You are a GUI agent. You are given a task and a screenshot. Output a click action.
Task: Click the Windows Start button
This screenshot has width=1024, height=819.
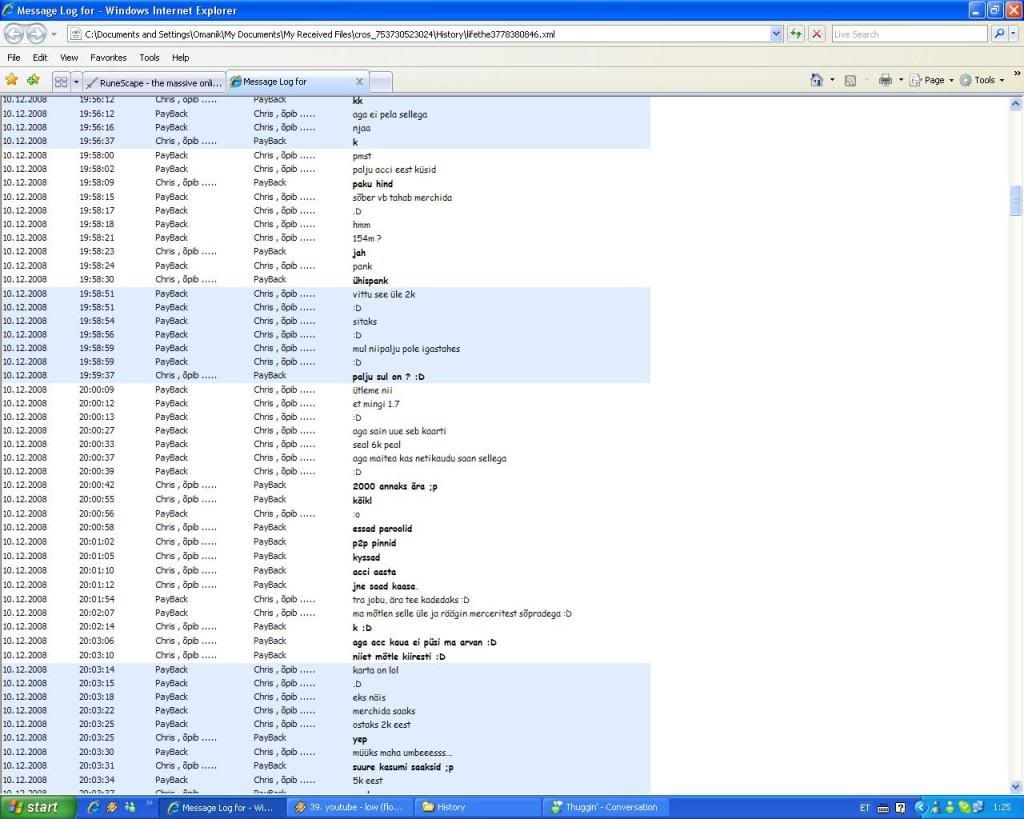coord(38,807)
